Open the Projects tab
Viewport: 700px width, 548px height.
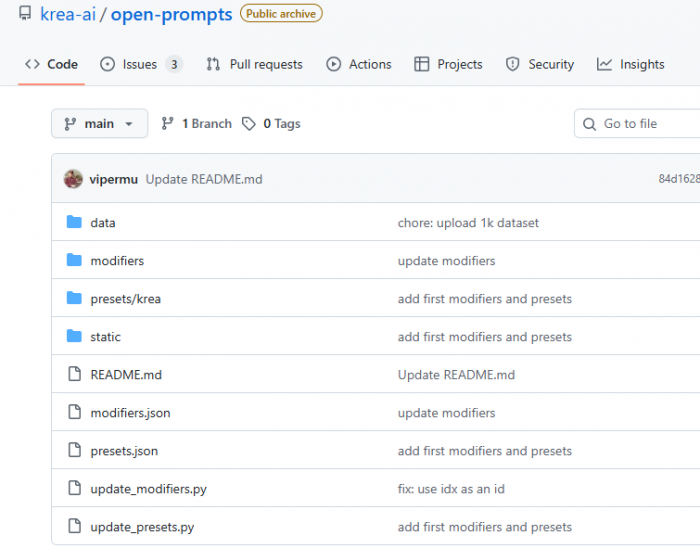tap(448, 64)
